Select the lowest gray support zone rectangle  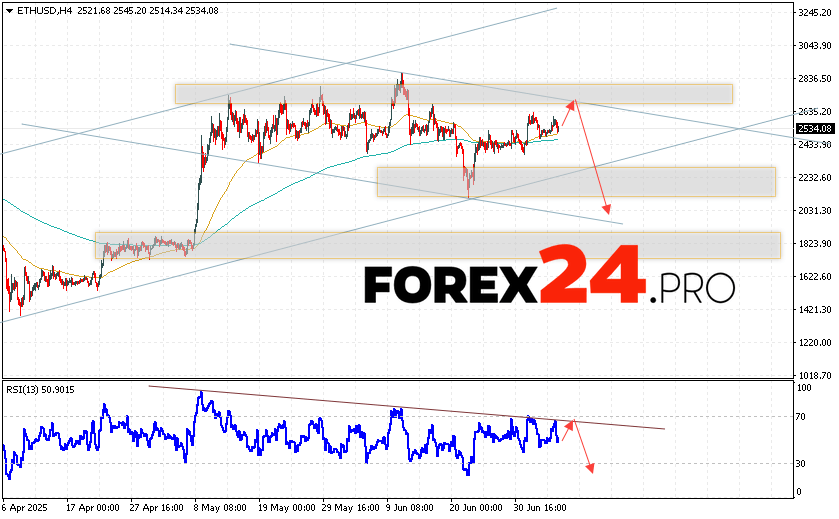(x=437, y=245)
